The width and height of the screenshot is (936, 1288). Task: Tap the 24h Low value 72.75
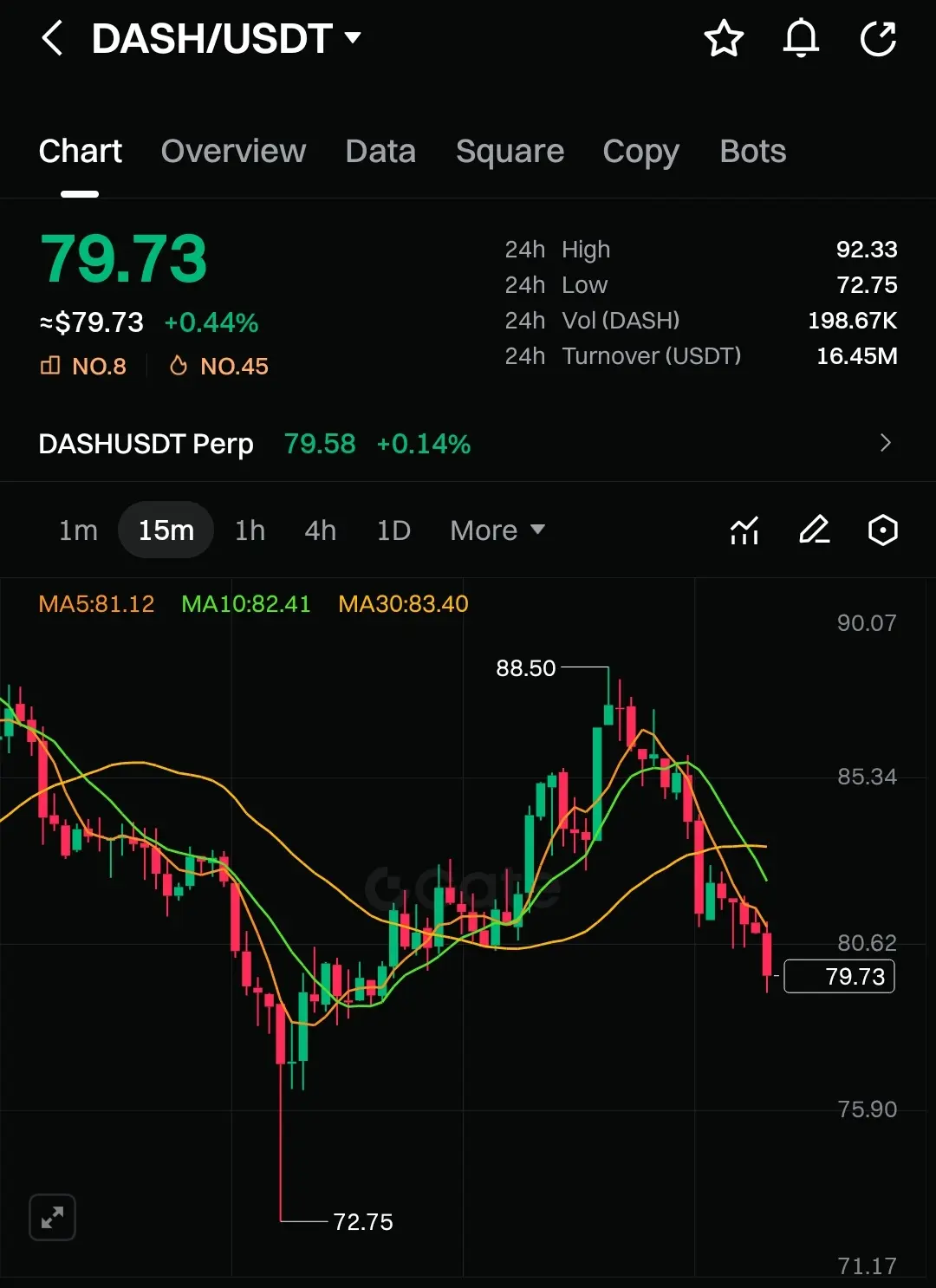click(x=867, y=285)
